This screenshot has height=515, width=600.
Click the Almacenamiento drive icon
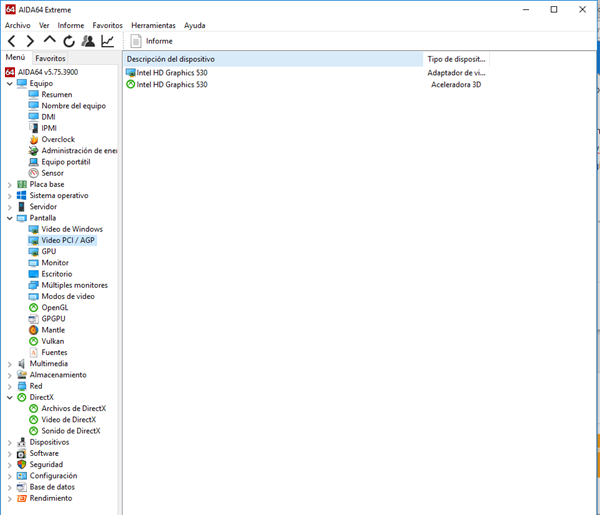(x=22, y=375)
